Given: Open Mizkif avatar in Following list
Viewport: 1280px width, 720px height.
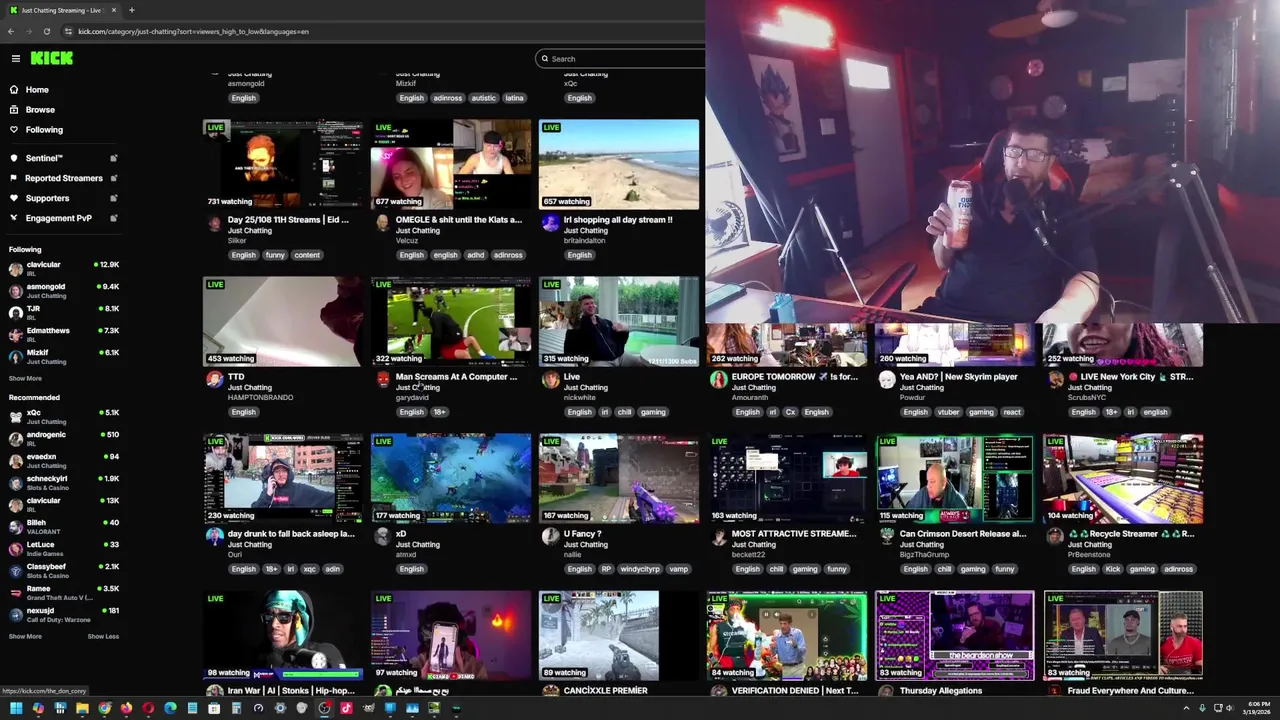Looking at the screenshot, I should tap(16, 356).
